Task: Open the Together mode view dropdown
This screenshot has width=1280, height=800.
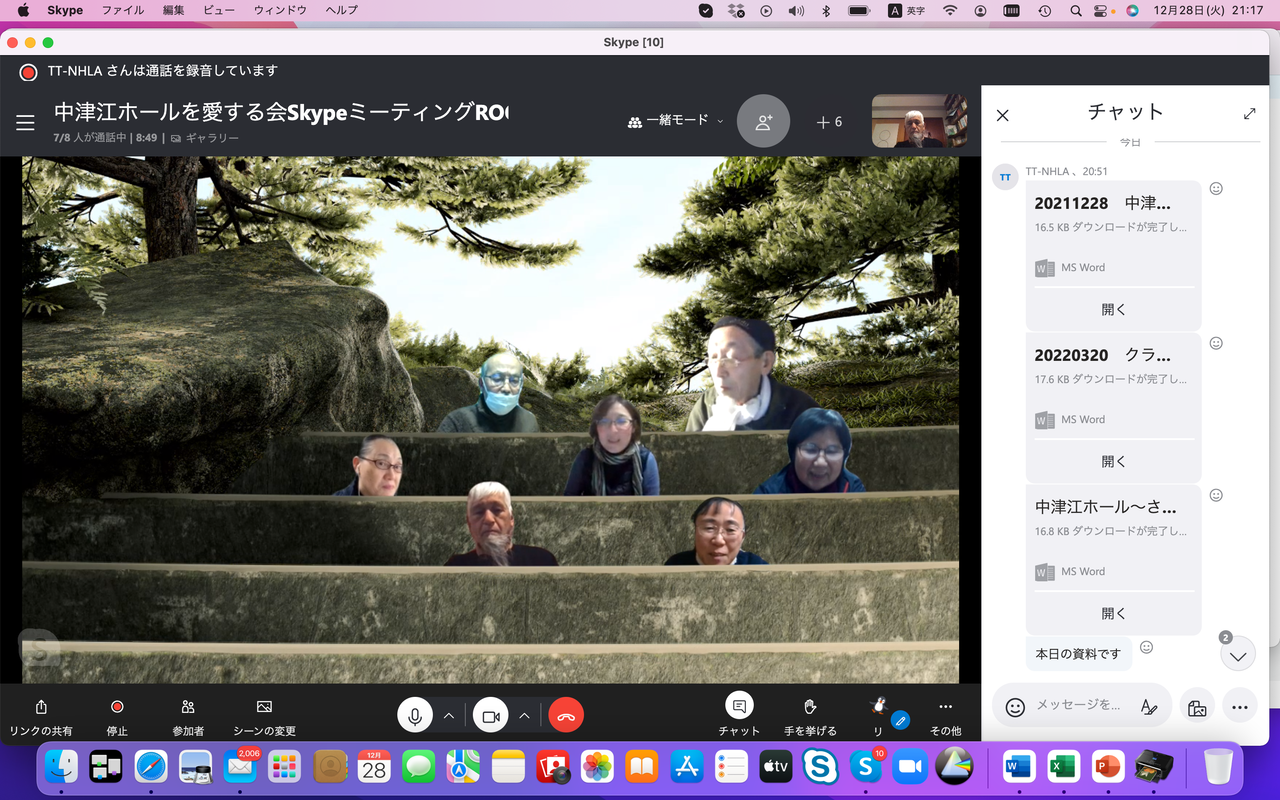Action: [x=675, y=121]
